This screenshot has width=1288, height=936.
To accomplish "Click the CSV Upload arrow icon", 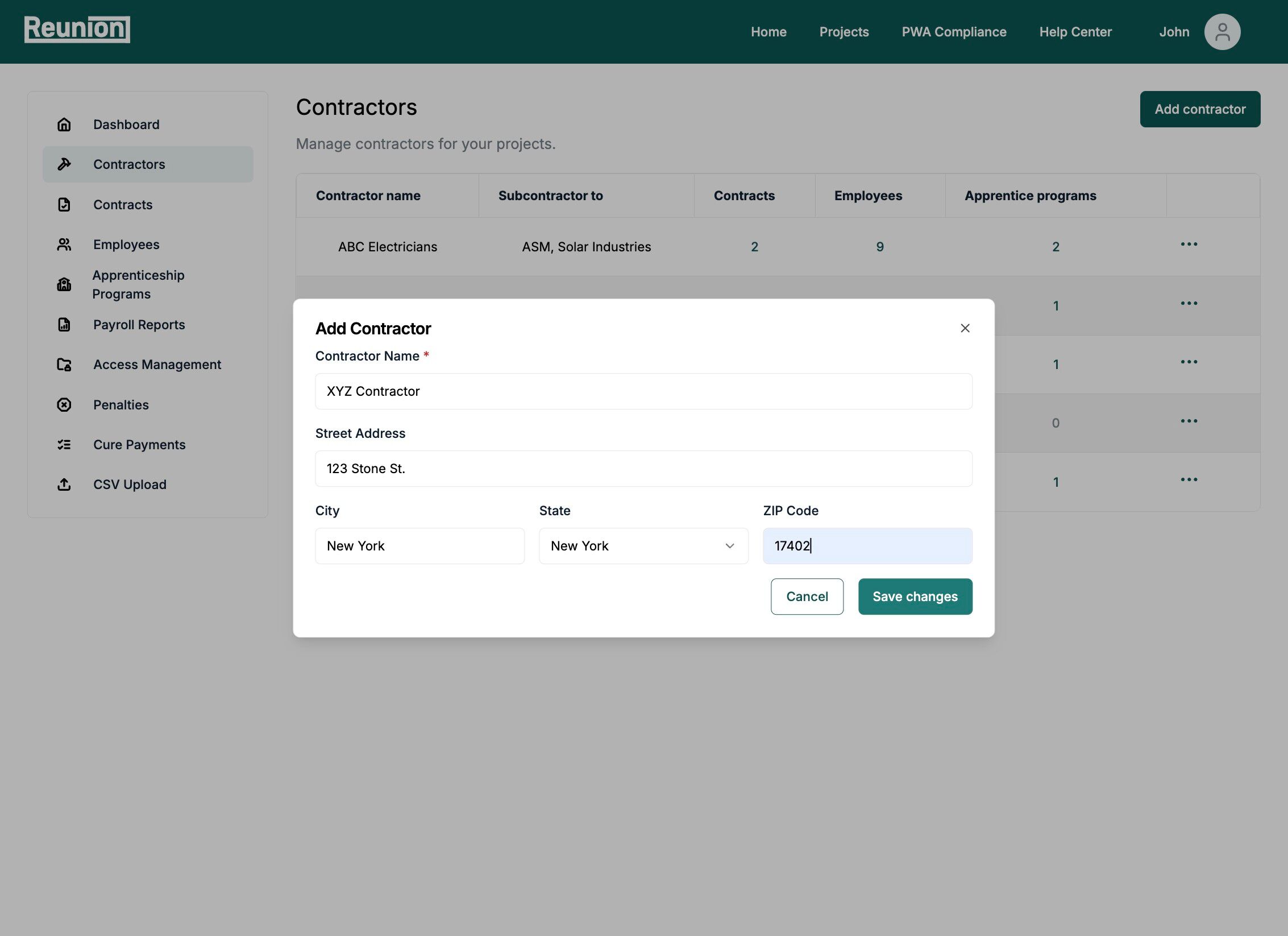I will click(64, 484).
